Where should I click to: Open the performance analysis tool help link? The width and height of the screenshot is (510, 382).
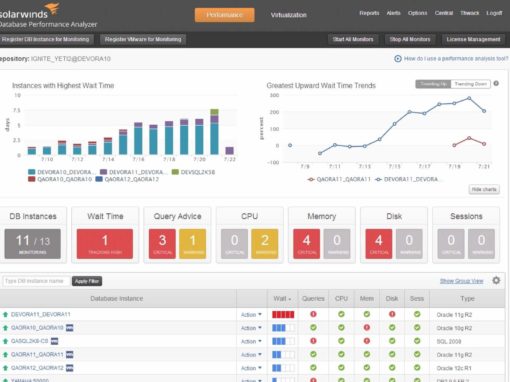click(x=456, y=59)
